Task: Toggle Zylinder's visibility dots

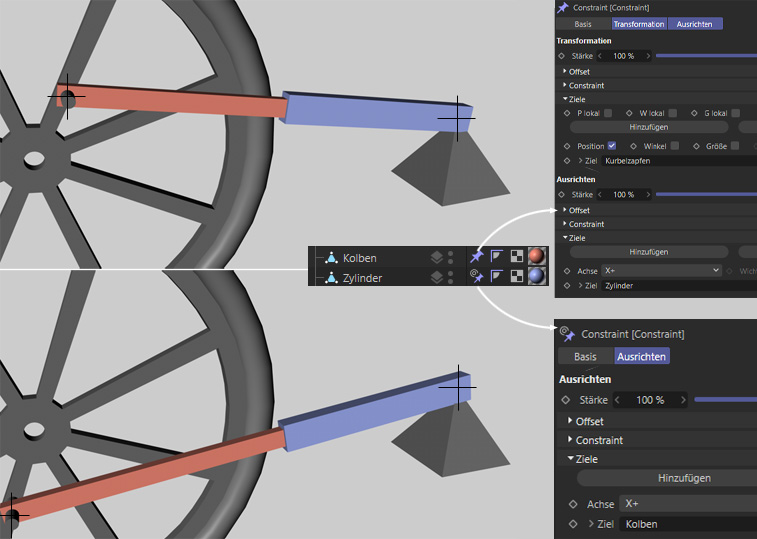Action: [450, 277]
